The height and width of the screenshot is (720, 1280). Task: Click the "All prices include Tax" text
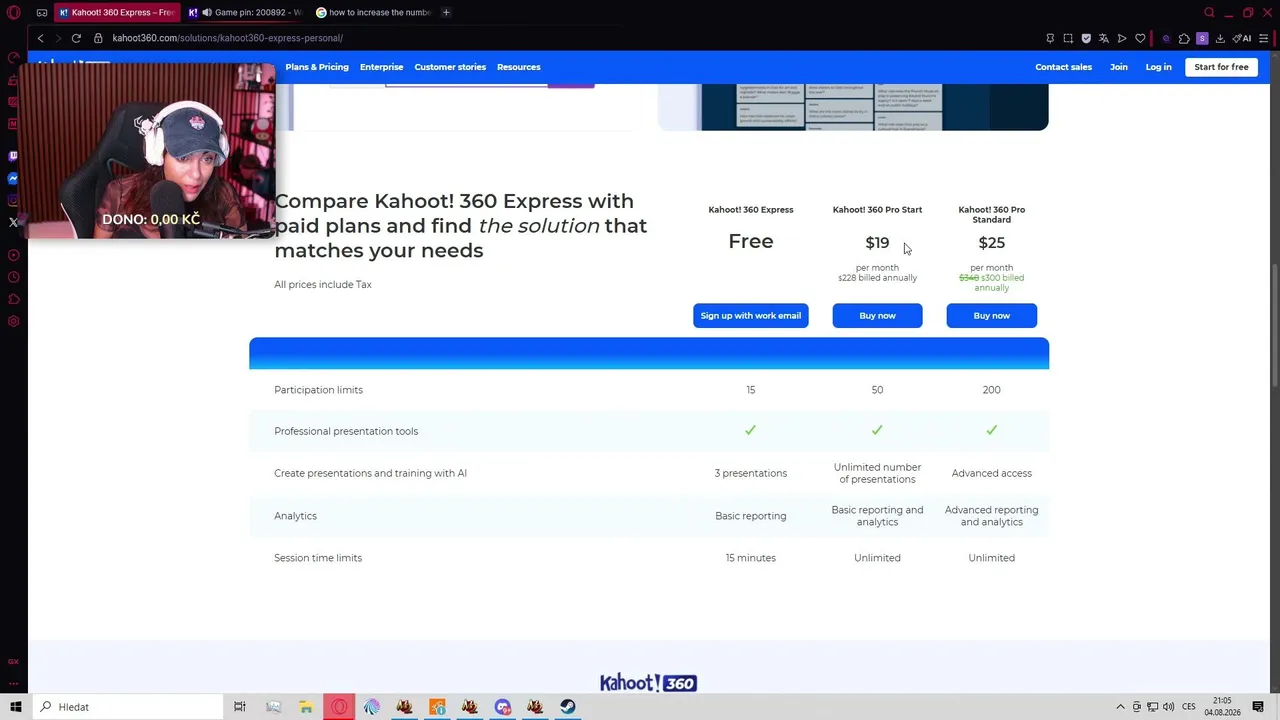pyautogui.click(x=323, y=285)
